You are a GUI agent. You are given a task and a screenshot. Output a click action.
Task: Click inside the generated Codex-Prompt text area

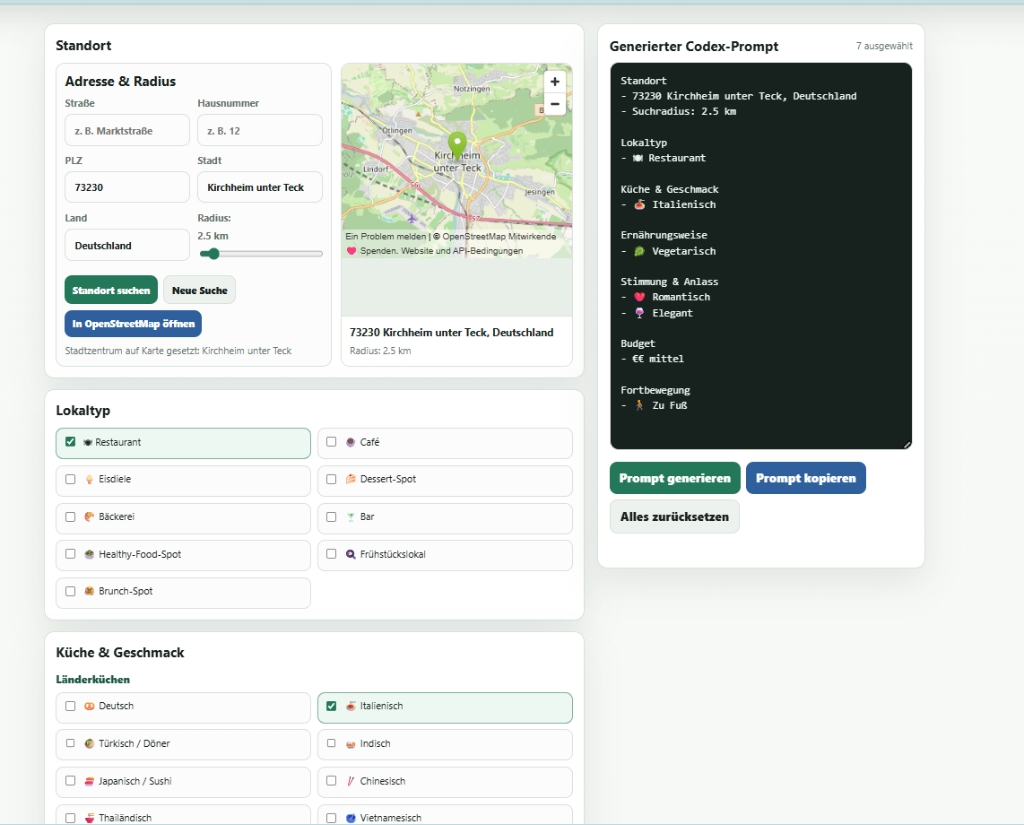761,256
